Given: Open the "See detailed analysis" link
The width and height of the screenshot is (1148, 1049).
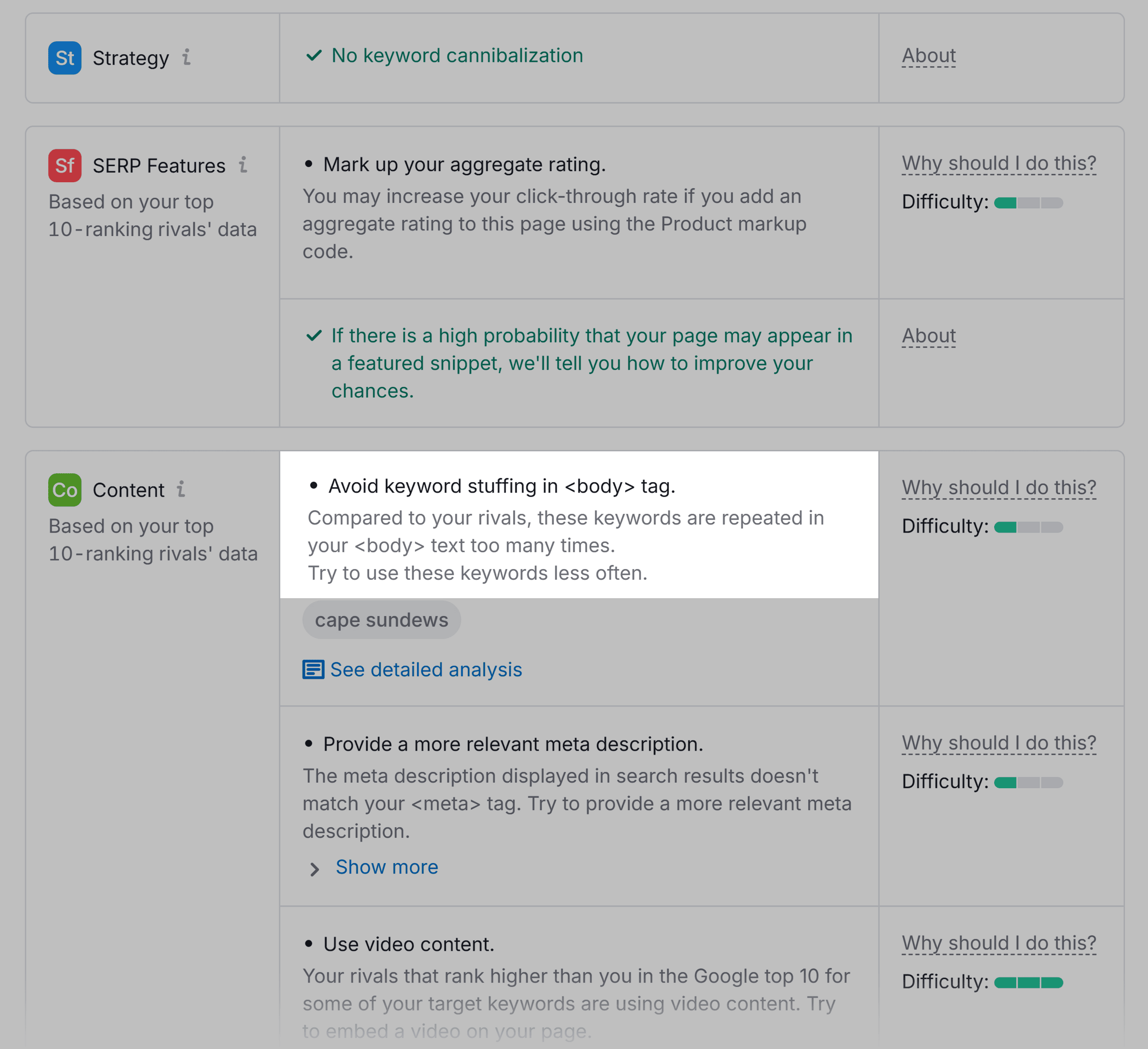Looking at the screenshot, I should coord(426,670).
